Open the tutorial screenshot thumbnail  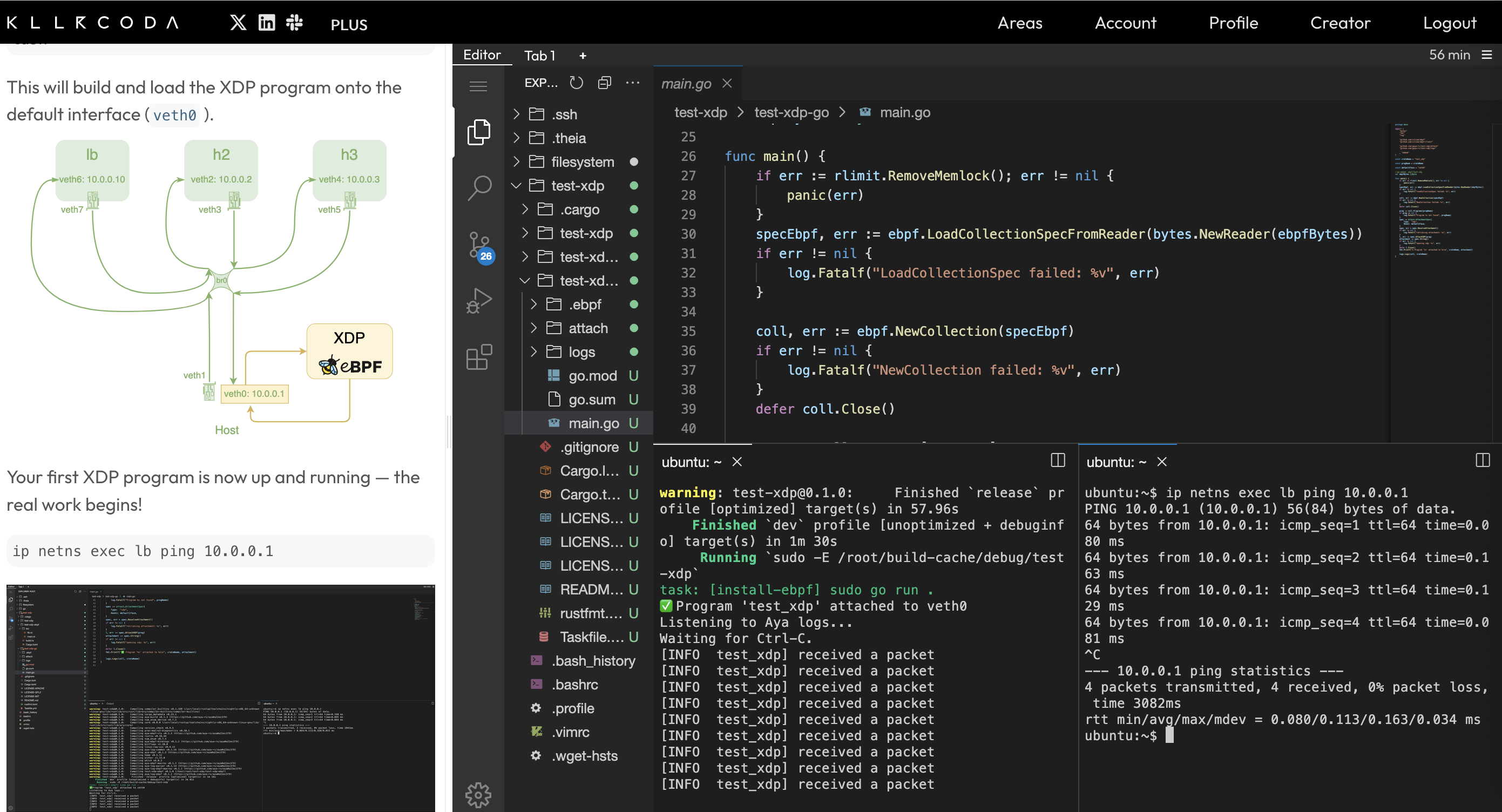[x=220, y=697]
